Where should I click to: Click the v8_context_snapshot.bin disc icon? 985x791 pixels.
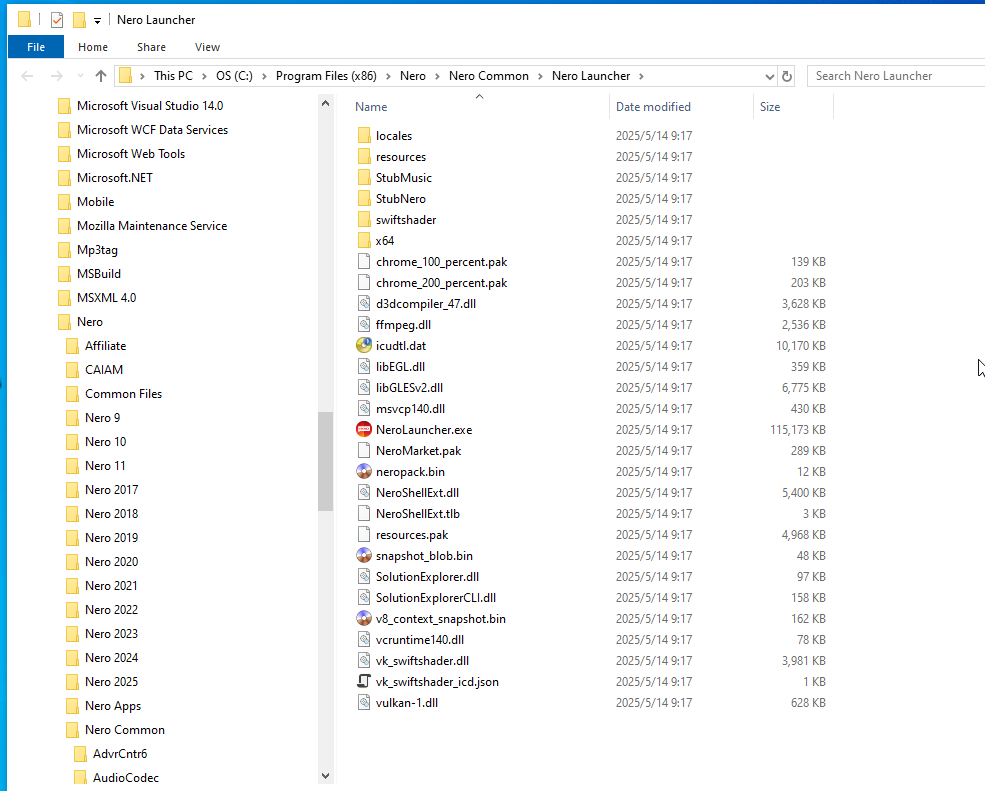364,619
